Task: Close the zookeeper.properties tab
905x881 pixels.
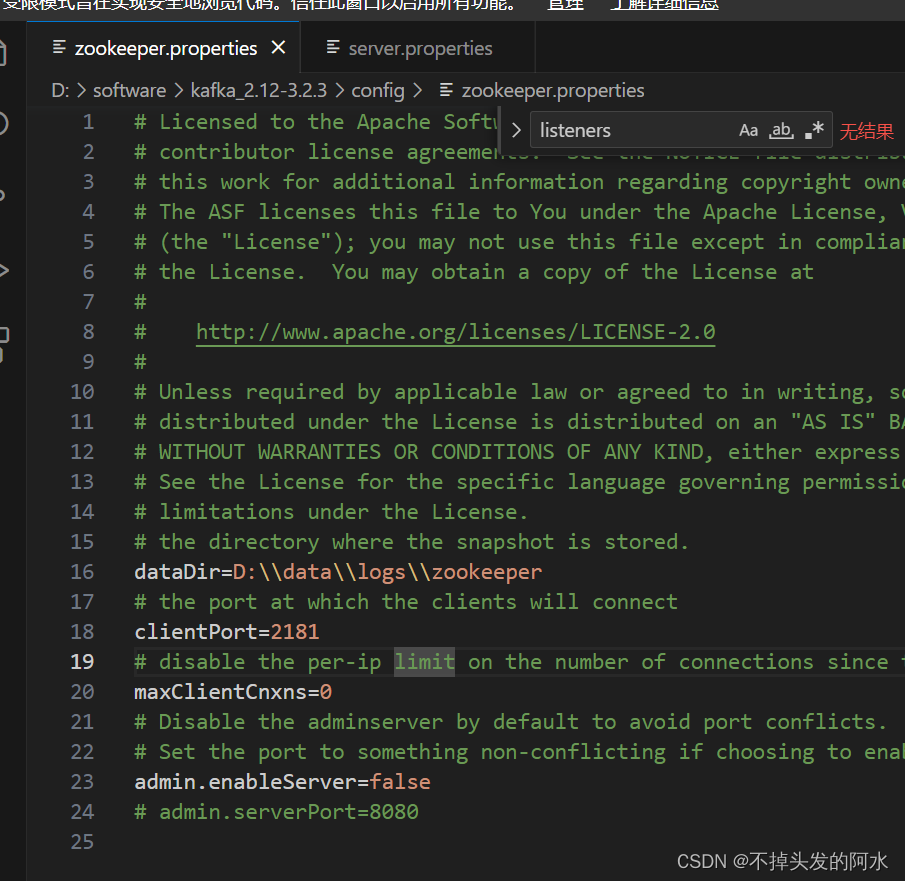Action: 279,47
